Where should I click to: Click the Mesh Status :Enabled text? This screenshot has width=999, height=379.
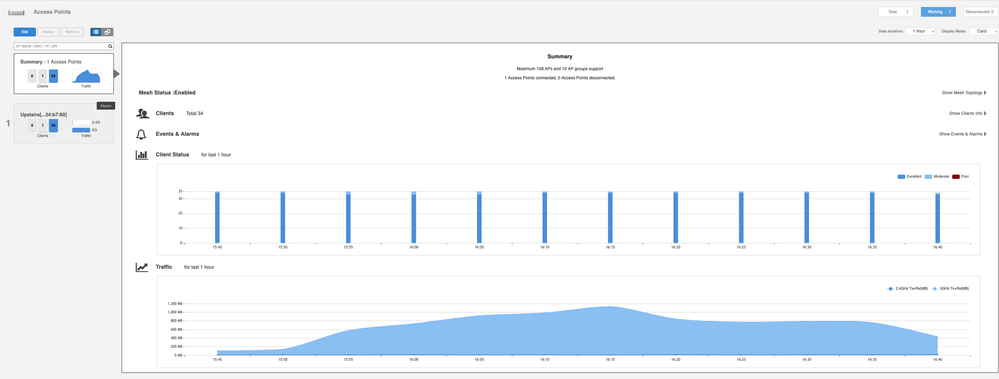tap(167, 93)
